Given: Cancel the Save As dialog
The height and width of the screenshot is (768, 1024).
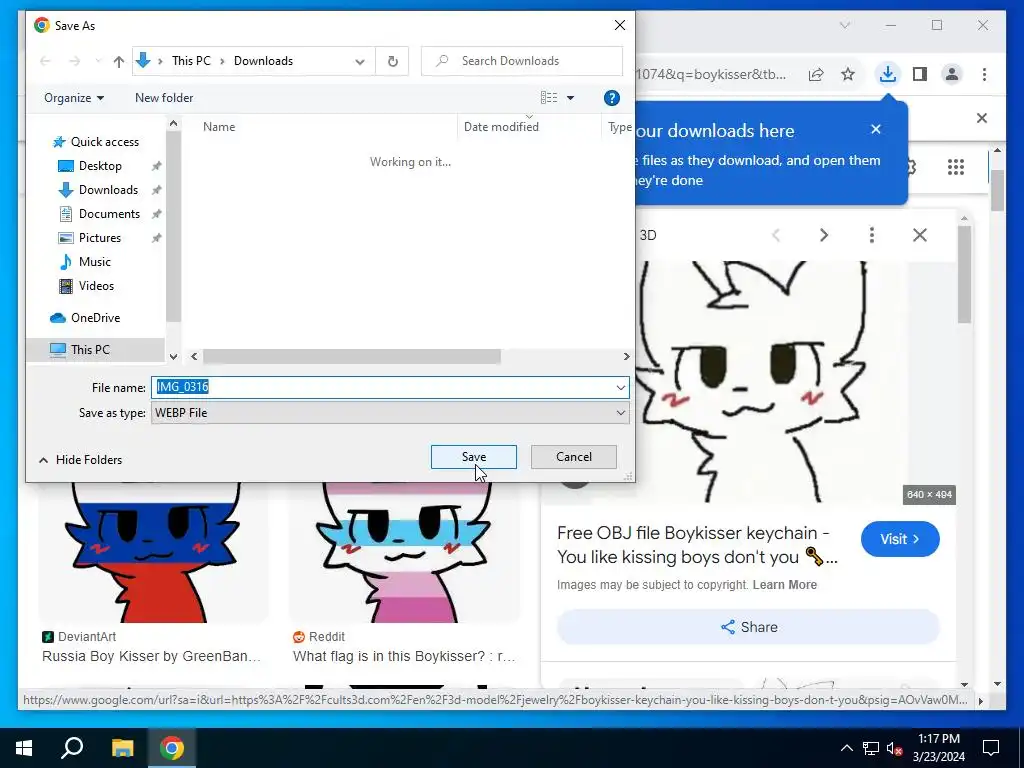Looking at the screenshot, I should click(573, 456).
